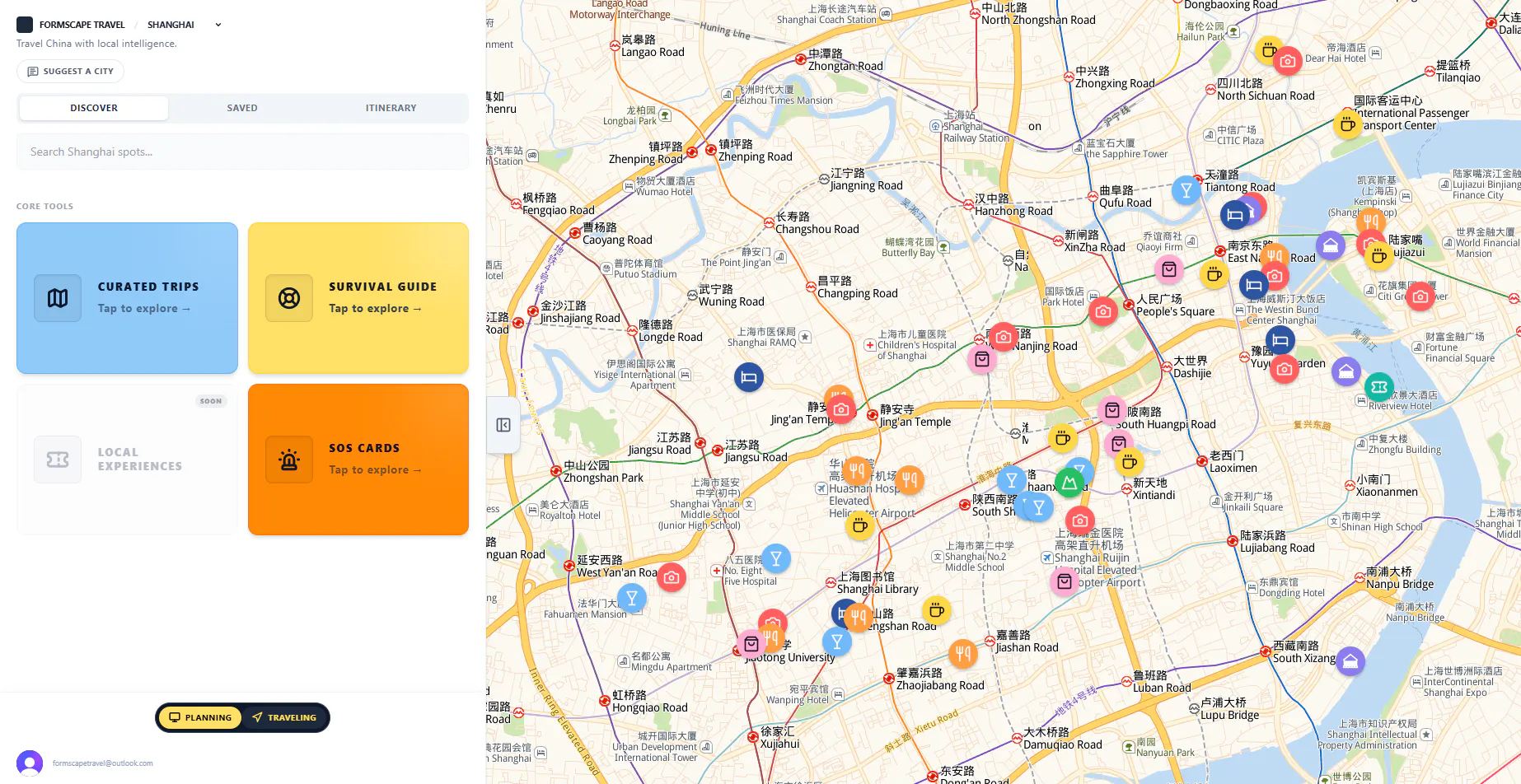
Task: Select the green park marker near Xintiandi
Action: (1069, 483)
